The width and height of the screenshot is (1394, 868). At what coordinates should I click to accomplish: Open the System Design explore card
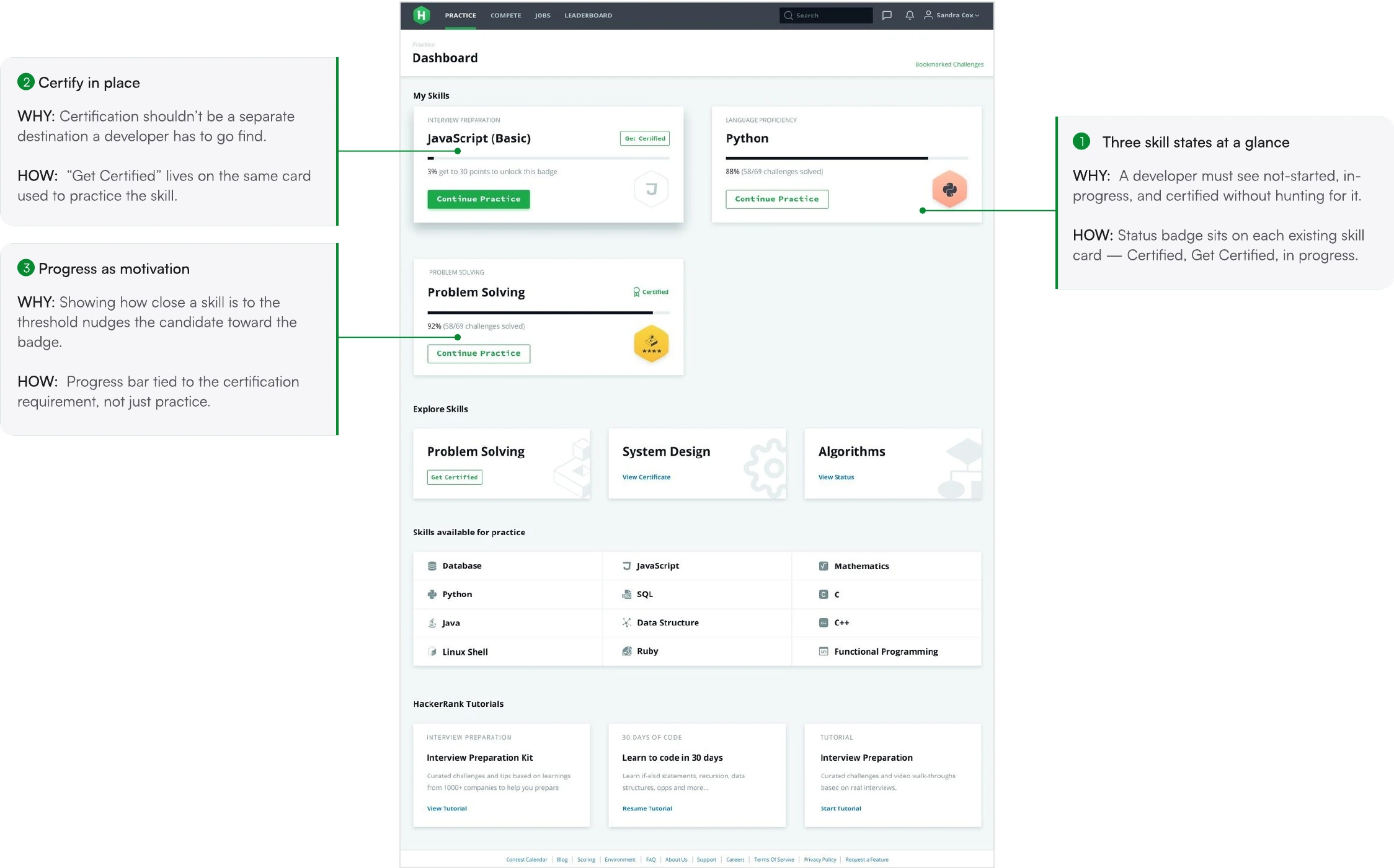[697, 463]
